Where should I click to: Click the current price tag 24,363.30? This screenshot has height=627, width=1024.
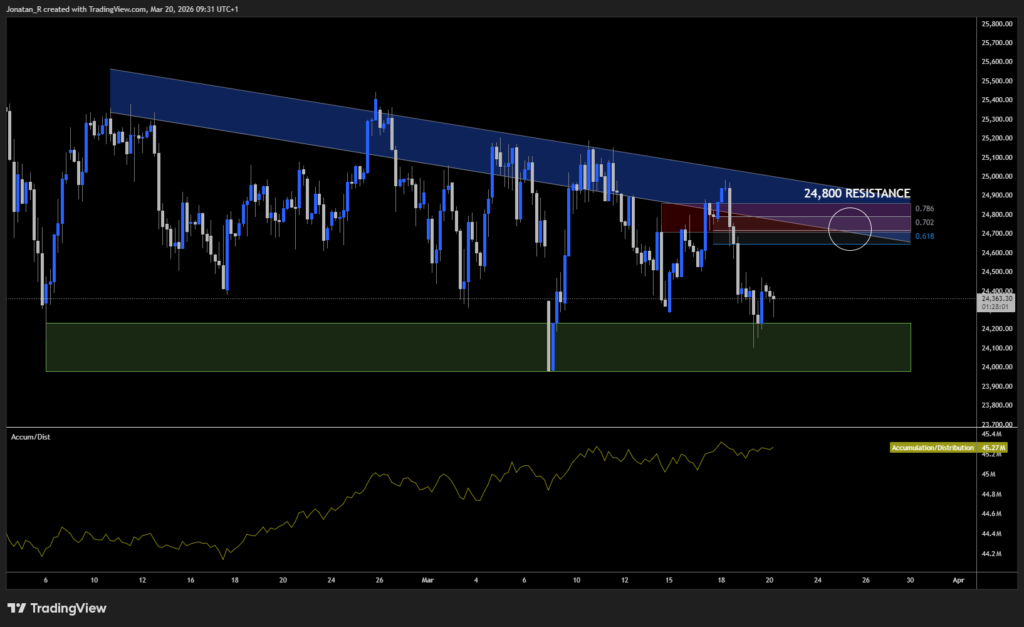pyautogui.click(x=996, y=297)
